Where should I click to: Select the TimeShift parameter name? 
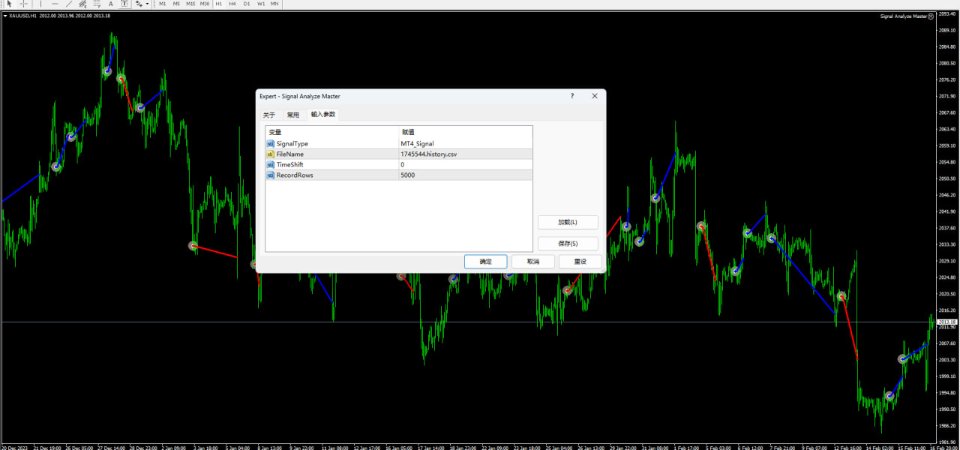(290, 165)
